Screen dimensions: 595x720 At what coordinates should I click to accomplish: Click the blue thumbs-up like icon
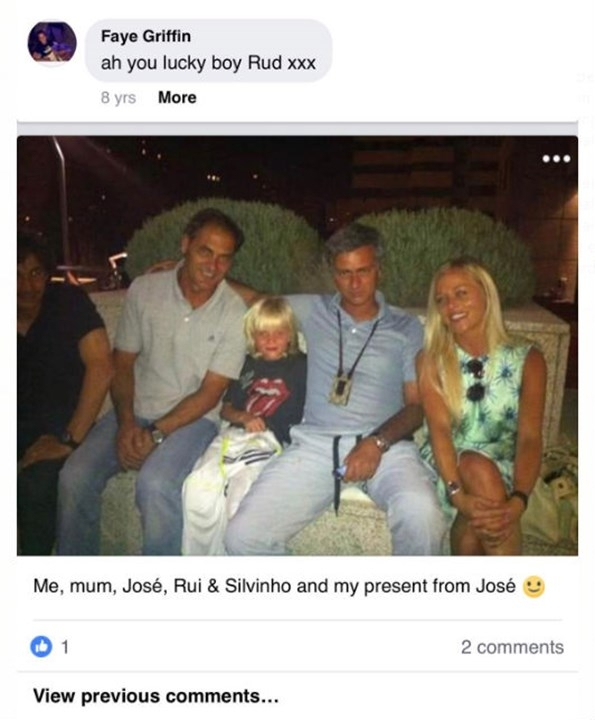point(41,647)
